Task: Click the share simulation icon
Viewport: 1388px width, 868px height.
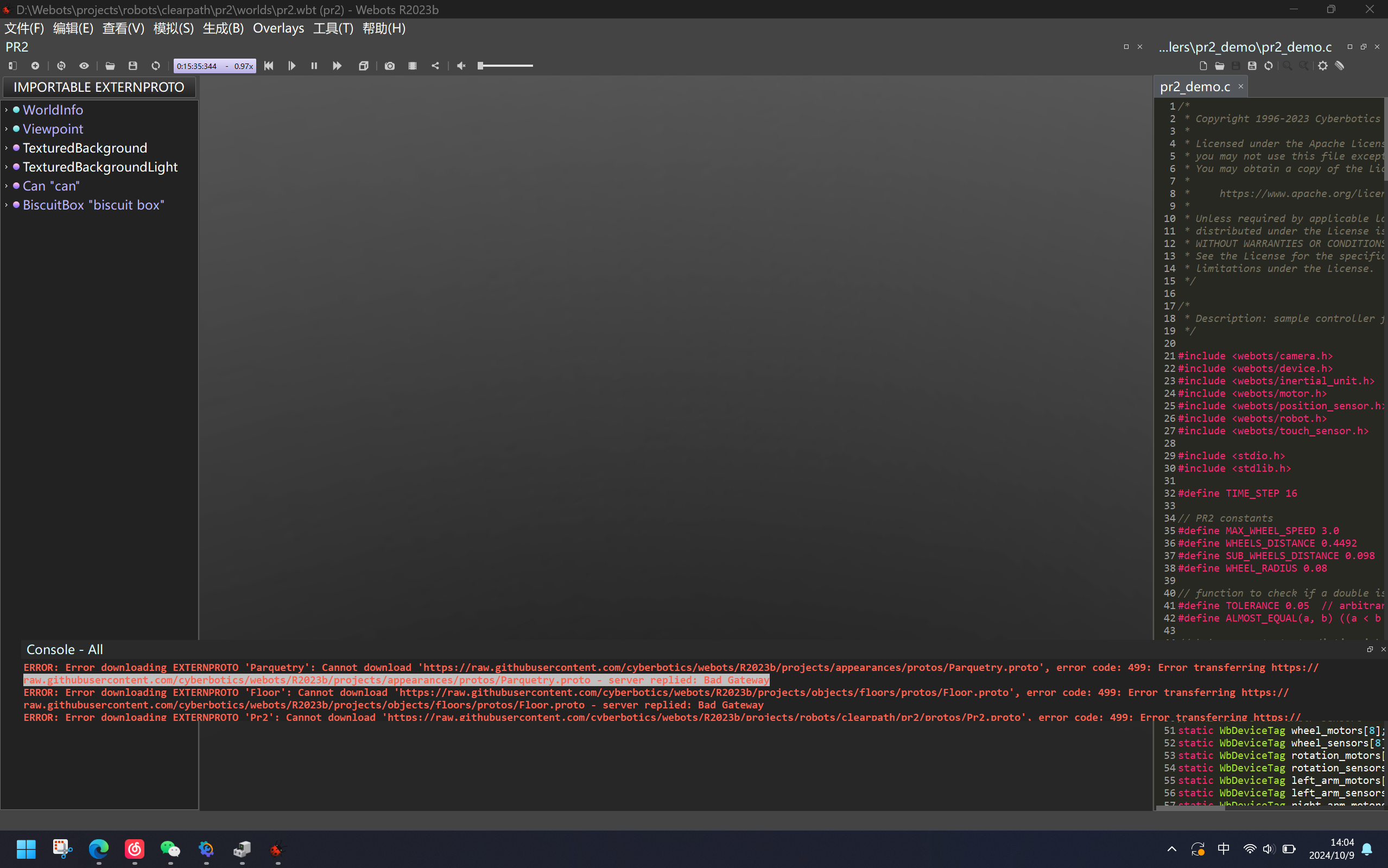Action: [x=435, y=66]
